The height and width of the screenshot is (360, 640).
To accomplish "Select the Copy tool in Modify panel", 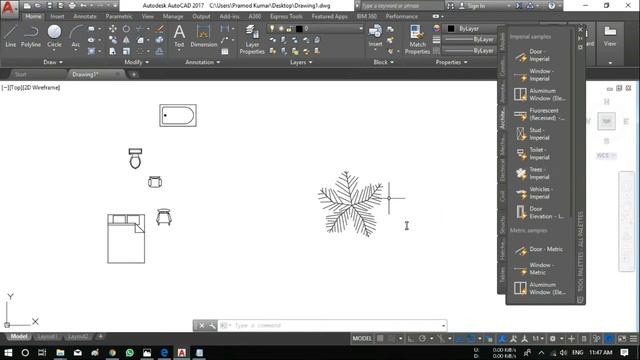I will tap(113, 40).
